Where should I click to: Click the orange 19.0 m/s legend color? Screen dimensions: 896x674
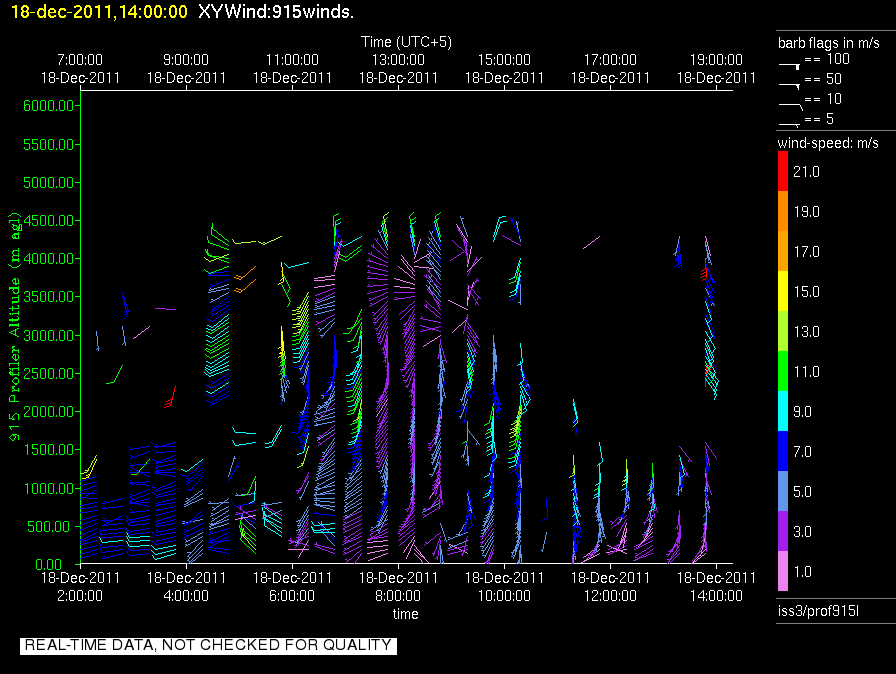pos(783,211)
